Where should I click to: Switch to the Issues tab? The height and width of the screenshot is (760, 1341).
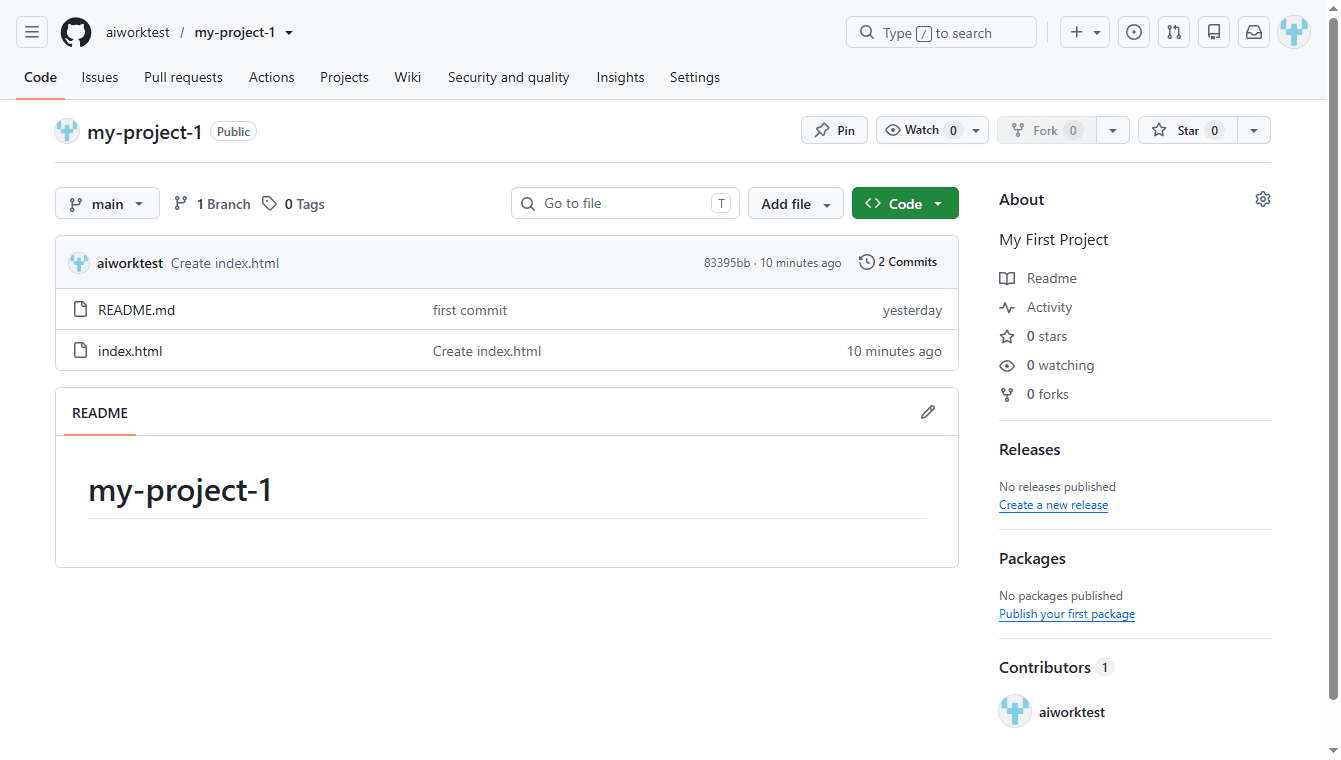tap(100, 77)
